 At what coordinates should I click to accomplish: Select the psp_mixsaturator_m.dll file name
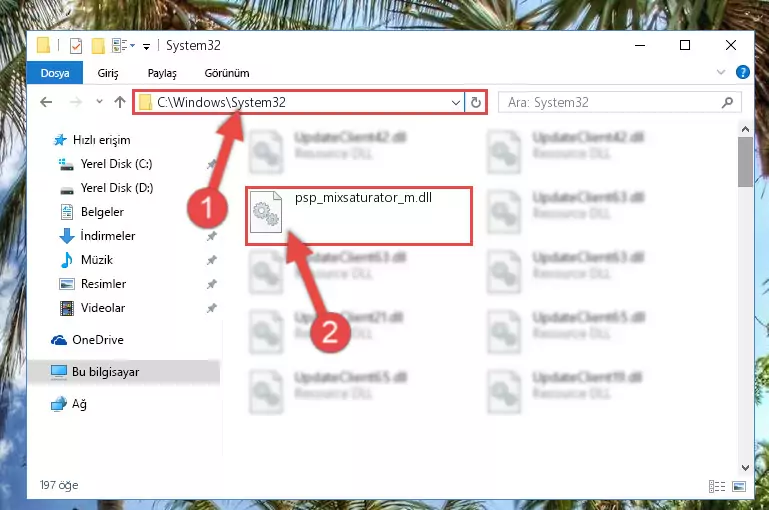363,198
